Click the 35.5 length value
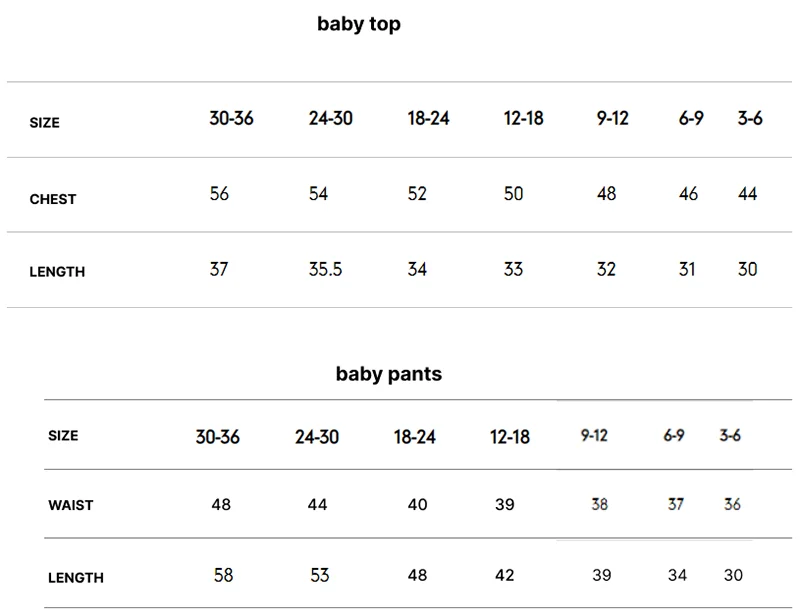The width and height of the screenshot is (800, 615). pyautogui.click(x=326, y=269)
